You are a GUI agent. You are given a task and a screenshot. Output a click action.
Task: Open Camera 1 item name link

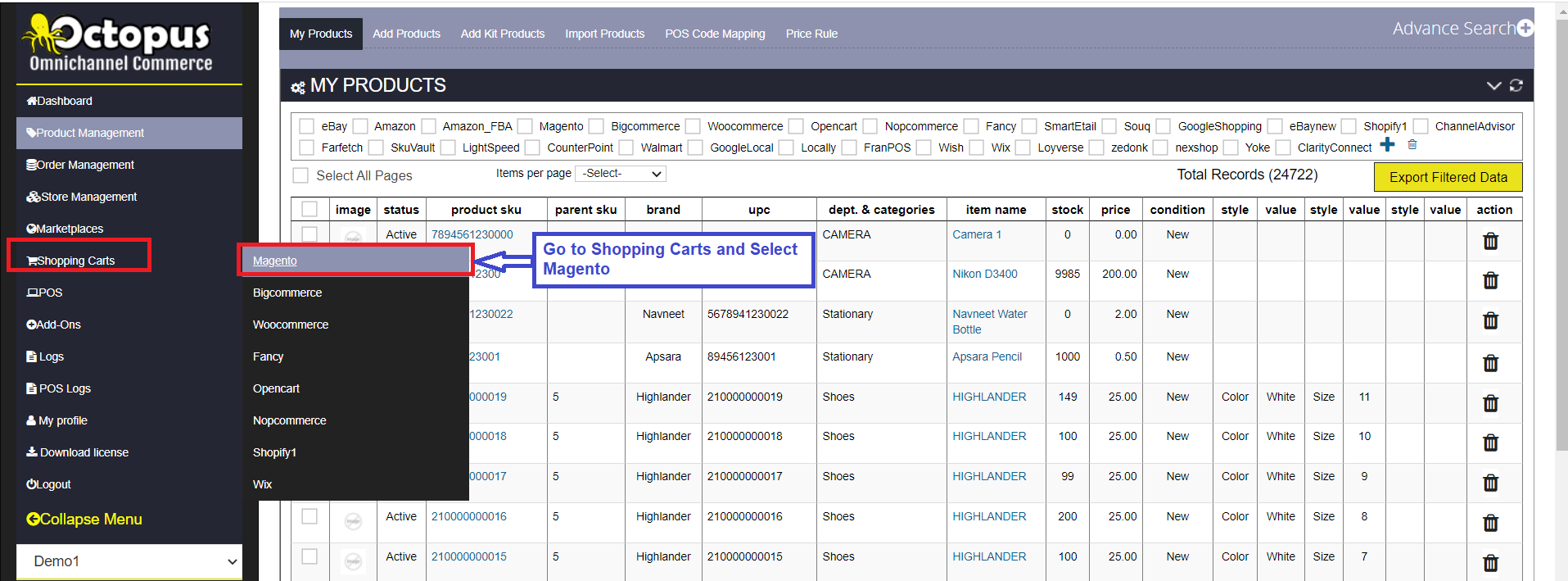977,234
